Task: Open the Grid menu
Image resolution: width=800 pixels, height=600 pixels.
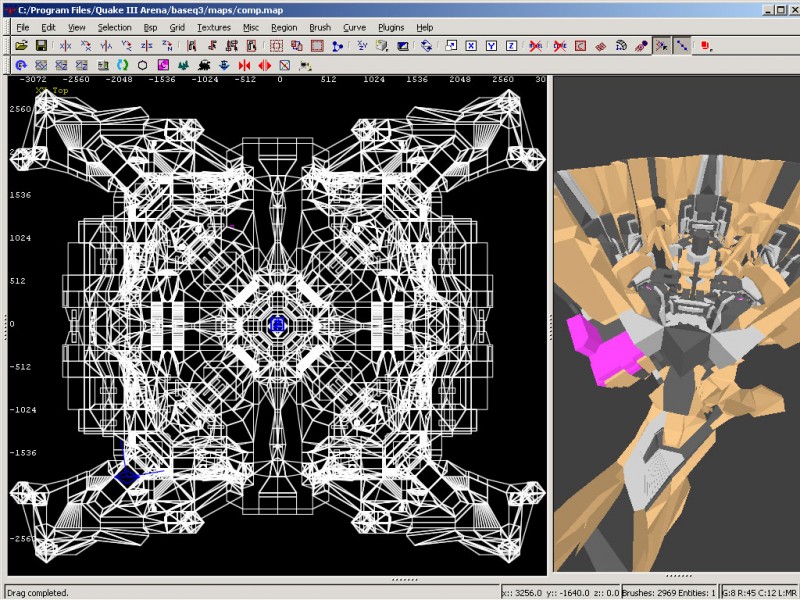Action: pos(177,28)
